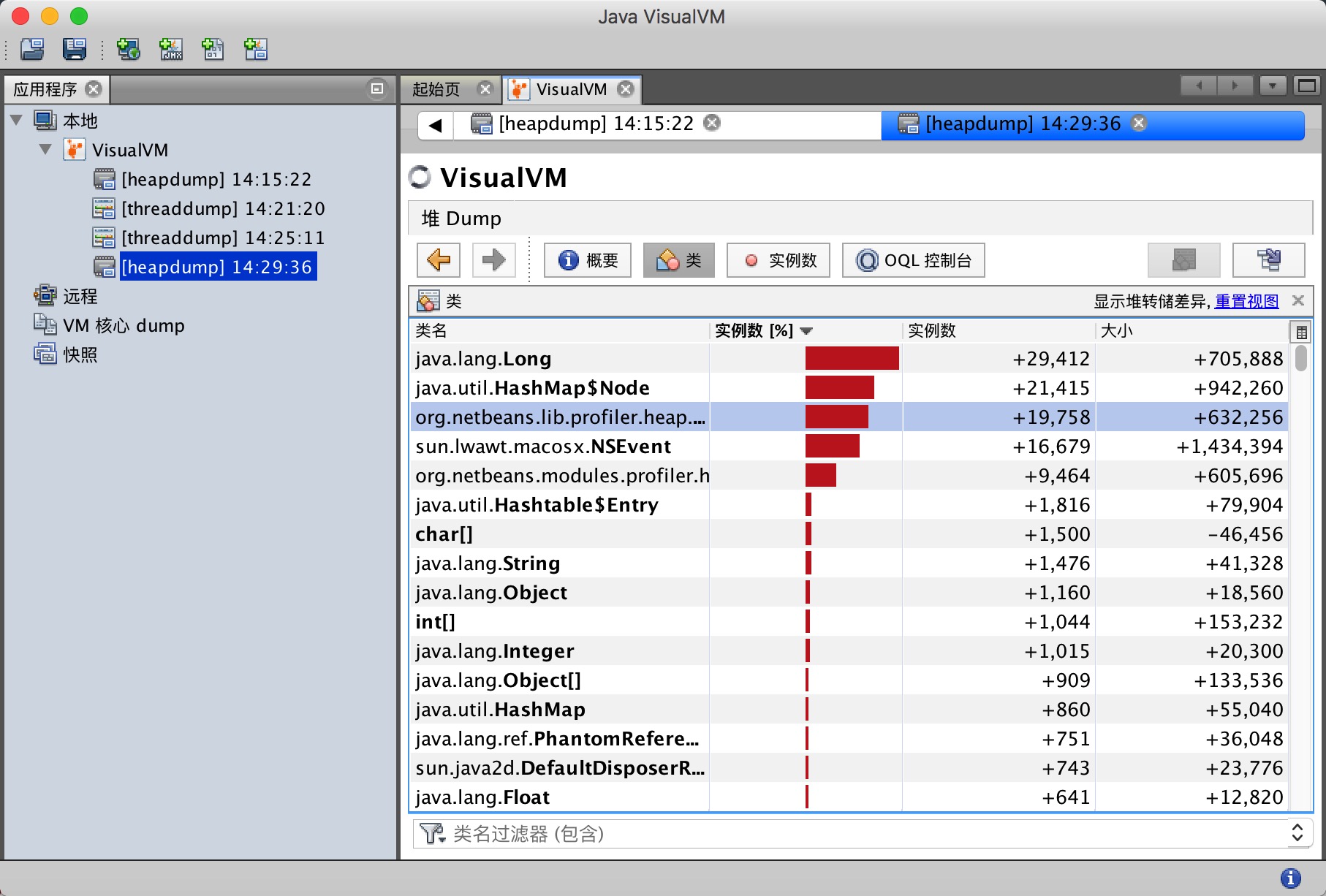Close the 应用程序 panel tab
This screenshot has height=896, width=1326.
(x=94, y=89)
